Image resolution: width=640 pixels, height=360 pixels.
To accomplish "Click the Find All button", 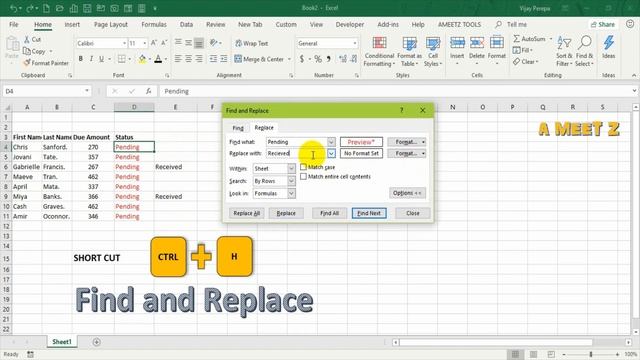I will tap(329, 213).
